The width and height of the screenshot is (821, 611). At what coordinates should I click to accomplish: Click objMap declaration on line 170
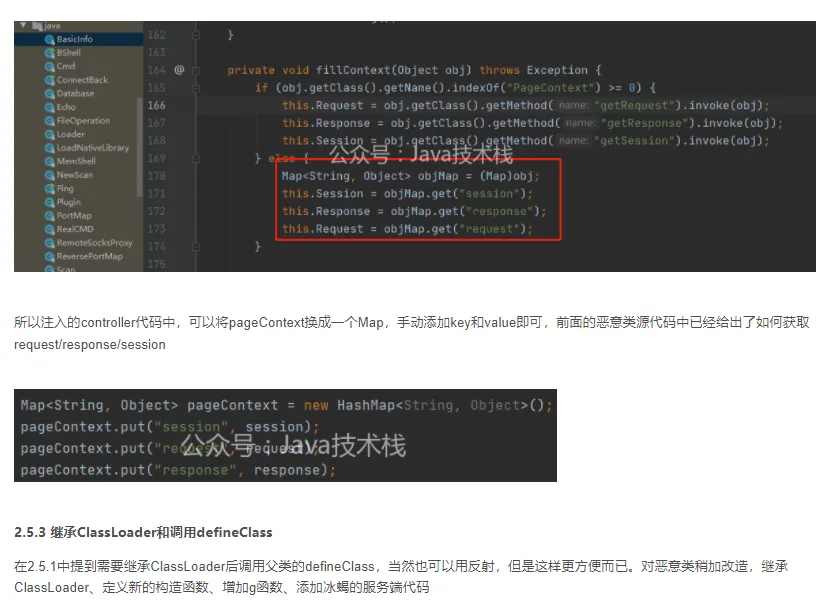[x=410, y=176]
